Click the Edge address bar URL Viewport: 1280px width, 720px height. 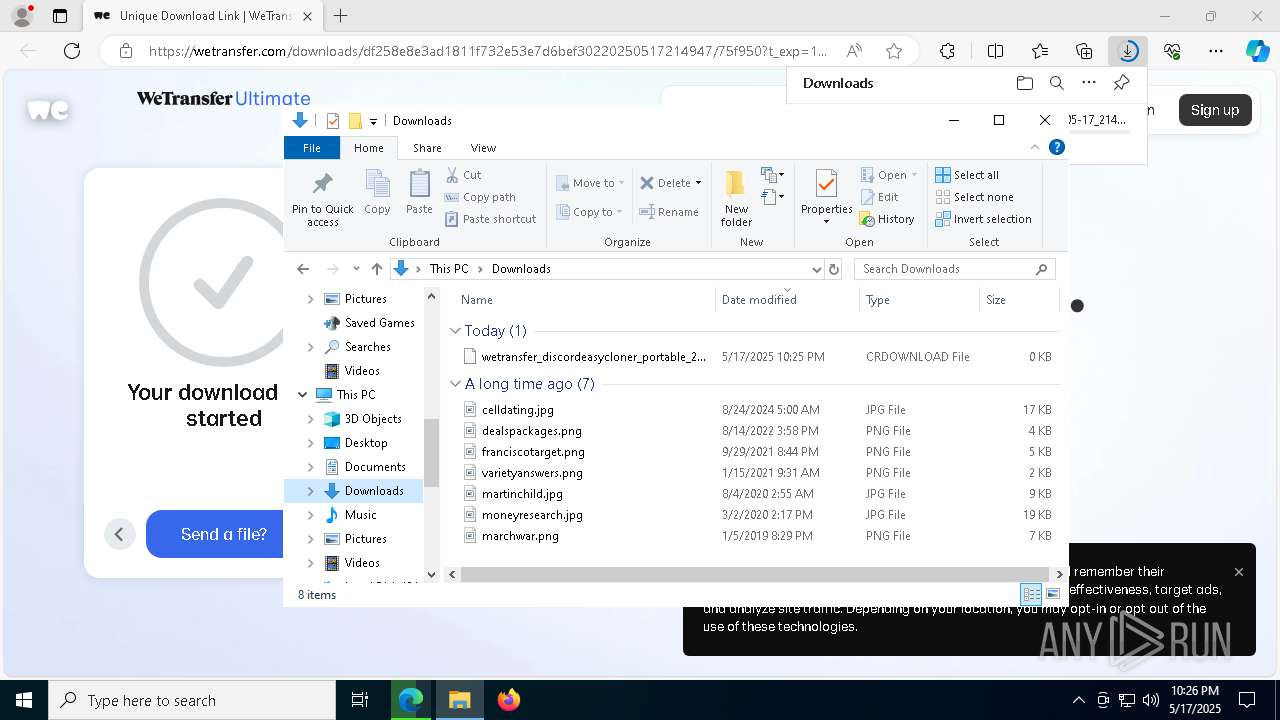click(488, 51)
